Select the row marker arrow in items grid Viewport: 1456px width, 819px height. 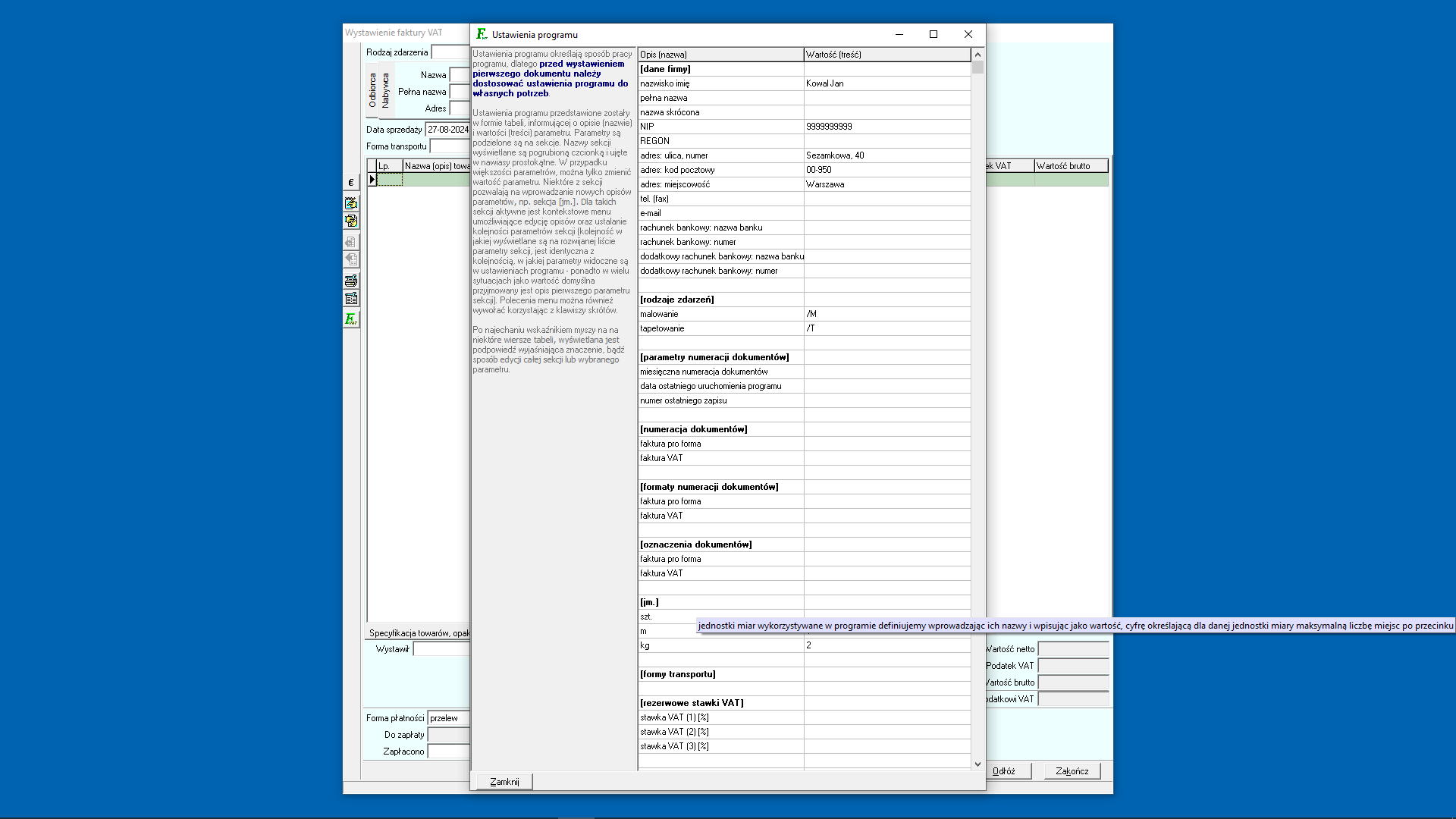372,180
